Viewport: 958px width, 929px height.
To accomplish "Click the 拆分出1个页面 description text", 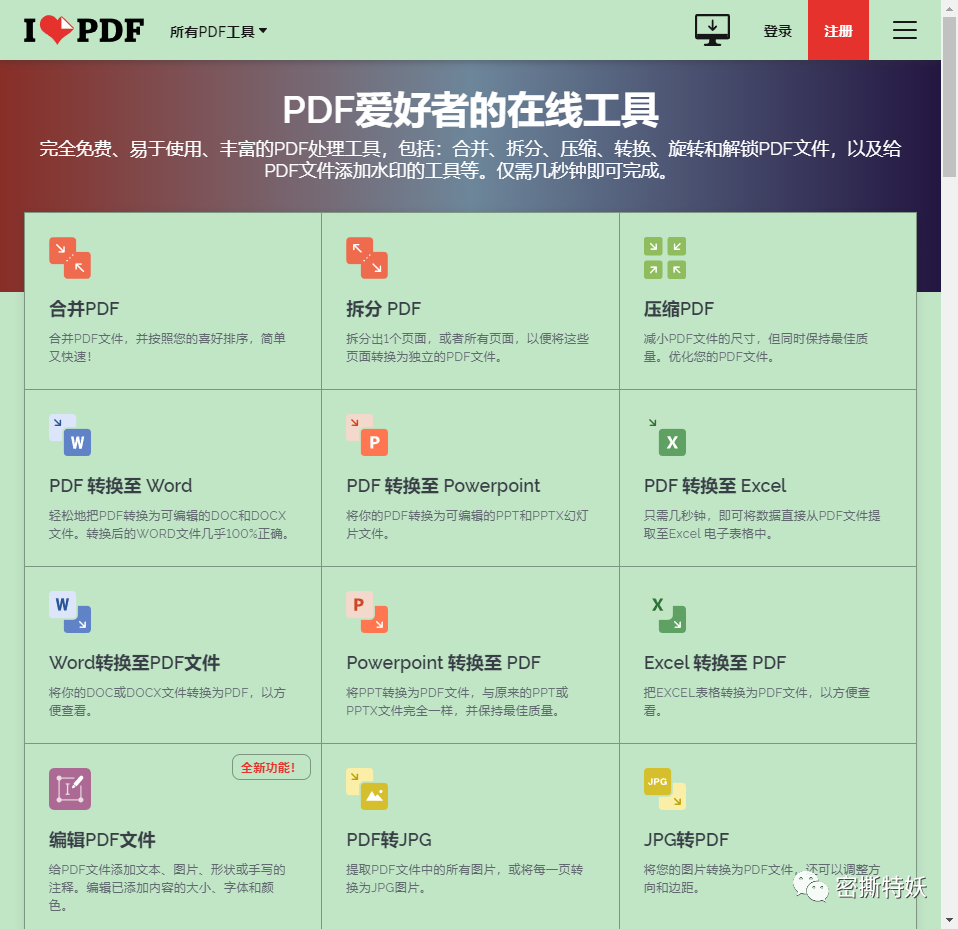I will 467,348.
